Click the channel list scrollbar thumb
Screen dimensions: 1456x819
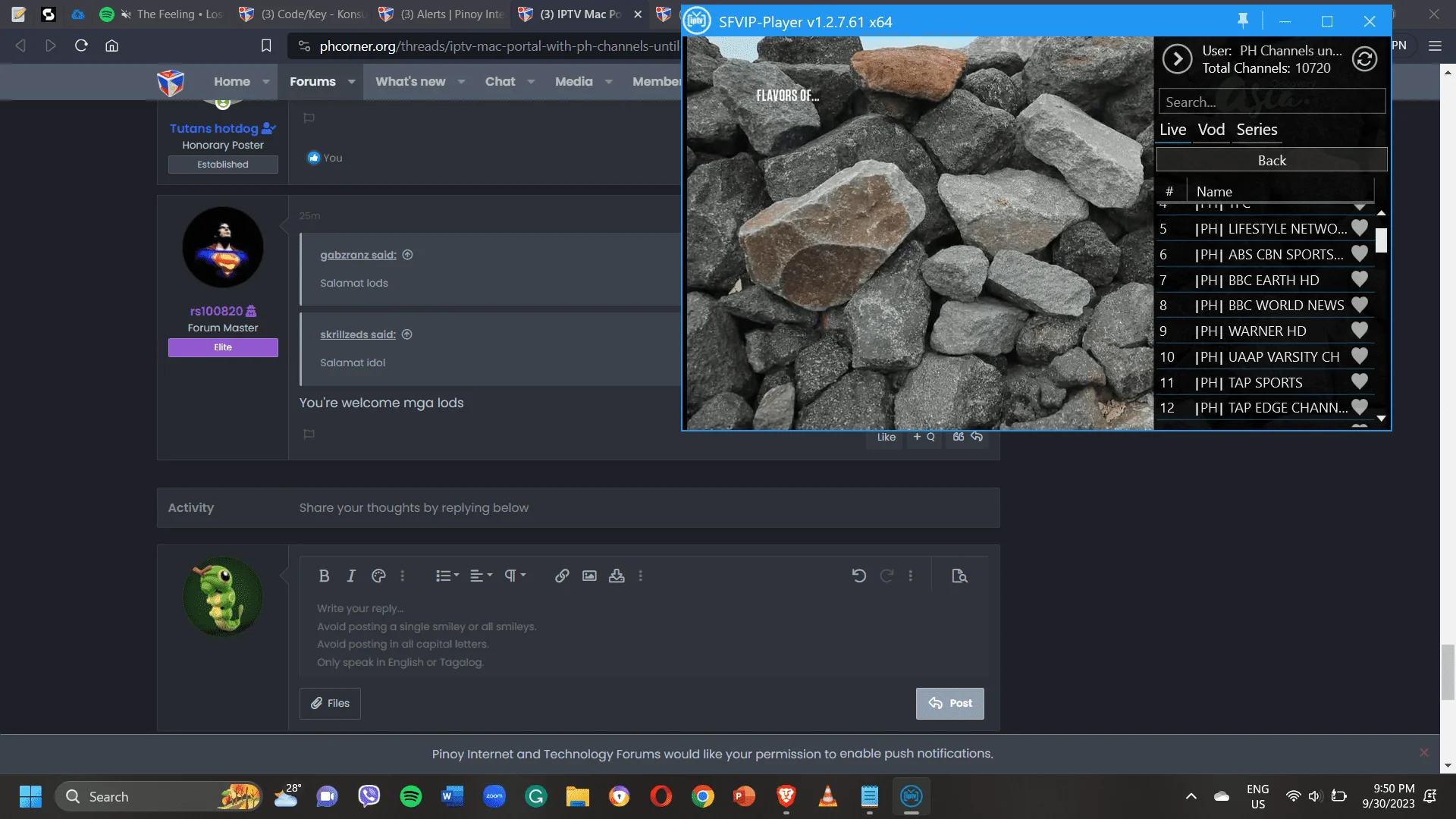1382,240
